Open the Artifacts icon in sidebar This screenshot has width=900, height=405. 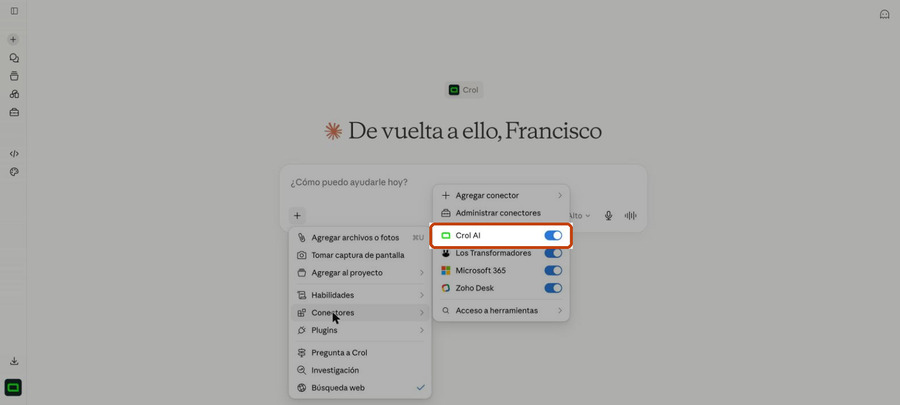pyautogui.click(x=14, y=94)
